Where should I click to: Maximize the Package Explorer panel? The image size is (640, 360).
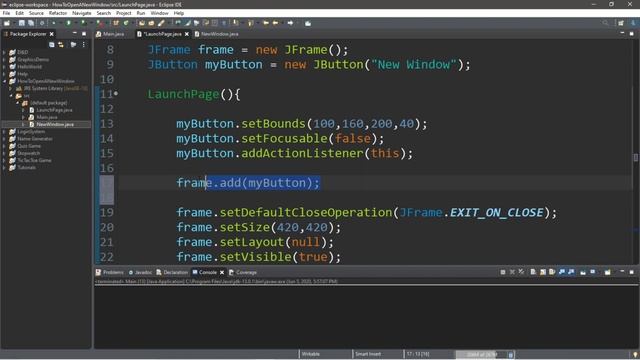(x=84, y=33)
